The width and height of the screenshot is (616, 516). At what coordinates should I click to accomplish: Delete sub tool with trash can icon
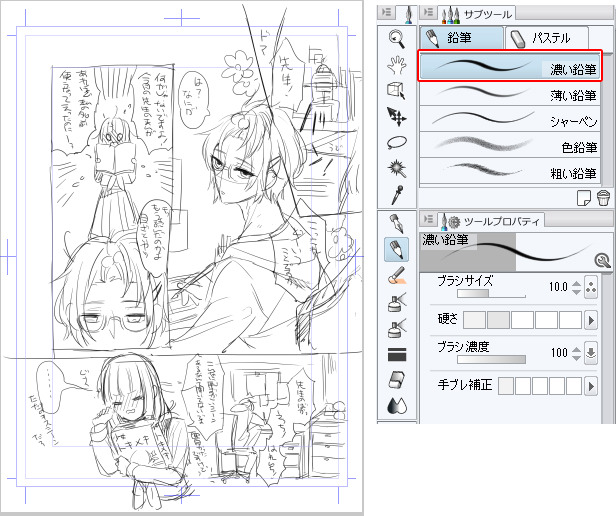pos(603,198)
